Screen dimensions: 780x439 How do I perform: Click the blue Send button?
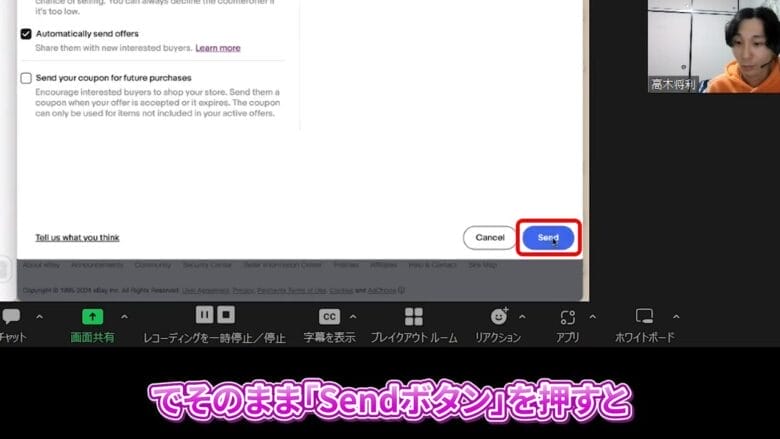[x=548, y=238]
